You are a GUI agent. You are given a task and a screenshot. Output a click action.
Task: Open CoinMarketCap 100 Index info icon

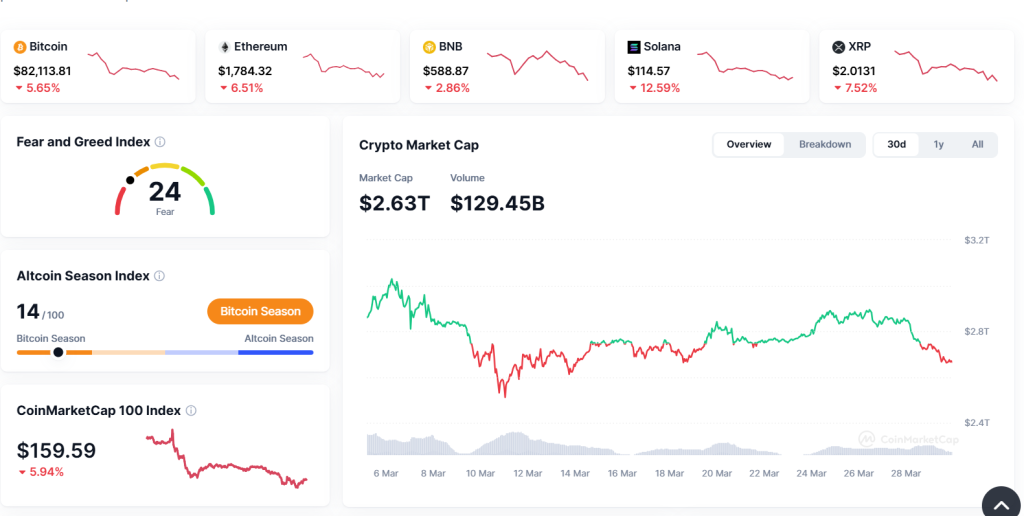tap(191, 410)
